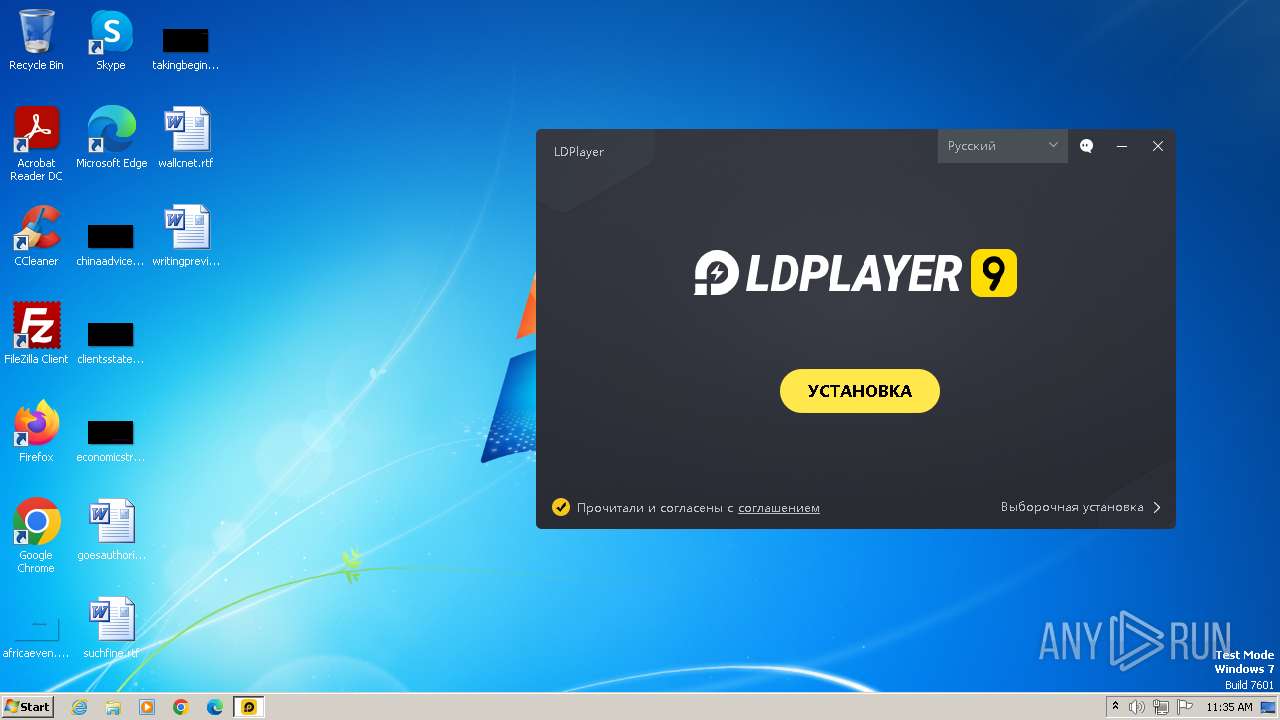Select the economicstr desktop file
1280x720 pixels.
click(x=110, y=440)
